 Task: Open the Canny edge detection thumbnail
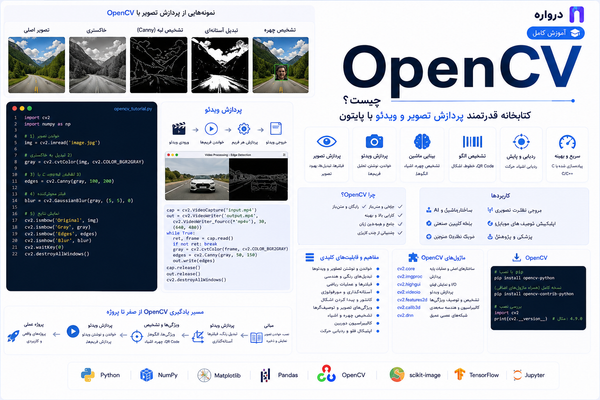click(158, 65)
